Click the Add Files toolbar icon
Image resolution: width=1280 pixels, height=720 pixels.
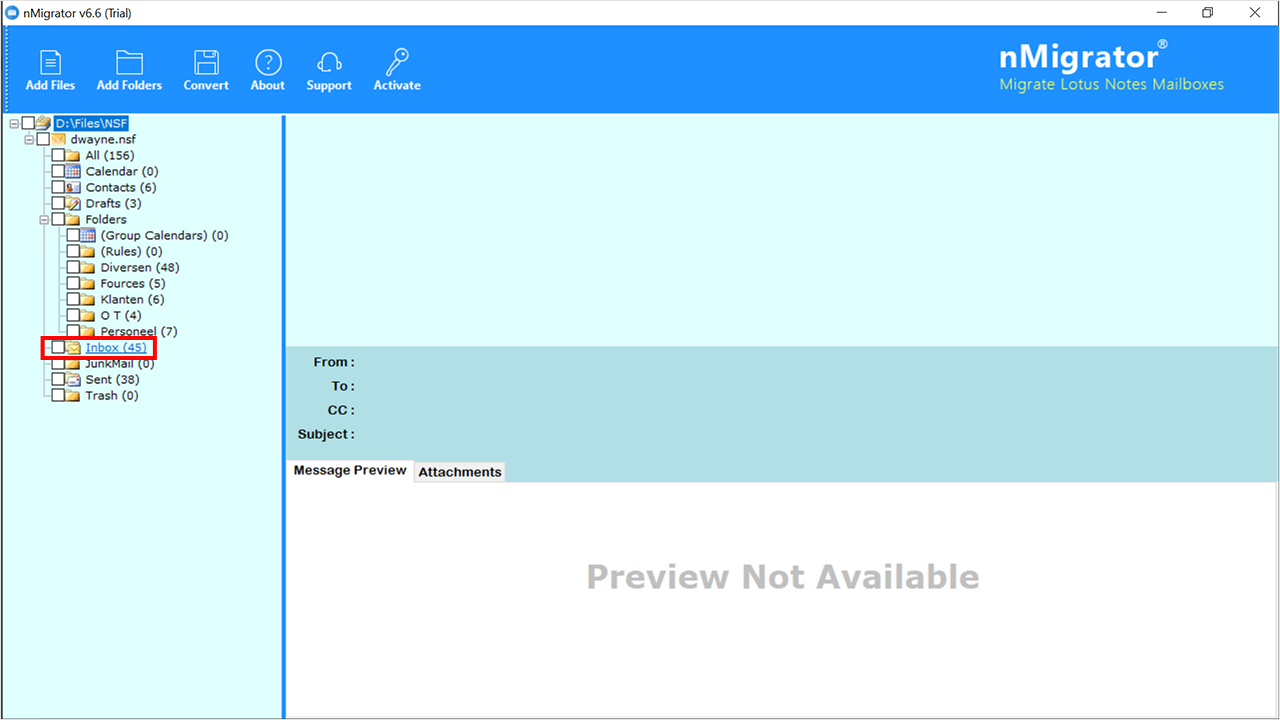tap(50, 63)
